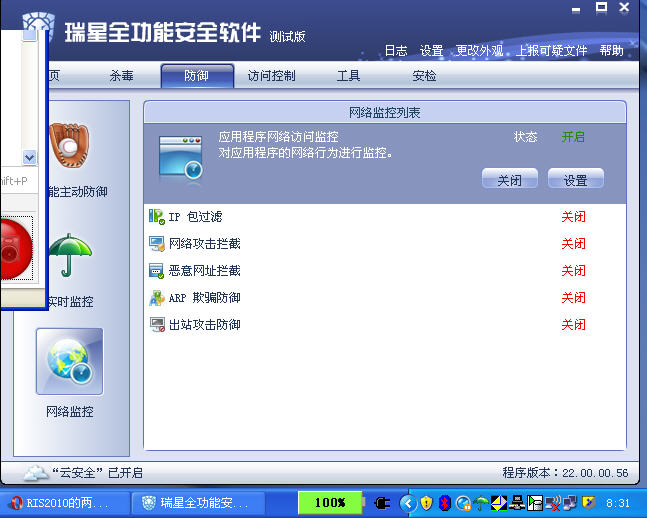This screenshot has height=518, width=647.
Task: Click the "云安全" 已开启 status text
Action: 97,473
